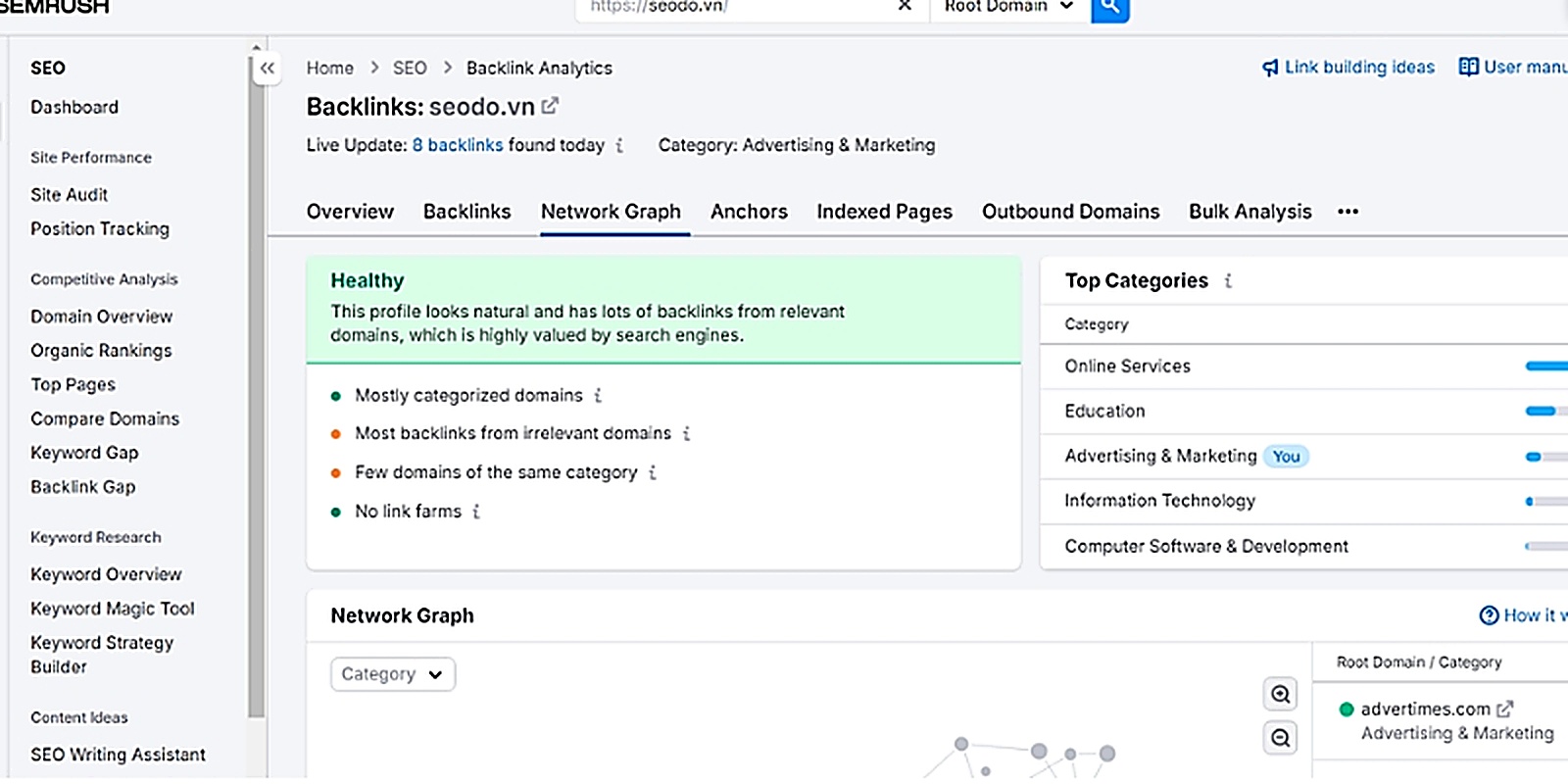The height and width of the screenshot is (784, 1568).
Task: Open the megaphone Link building ideas icon
Action: coord(1270,68)
